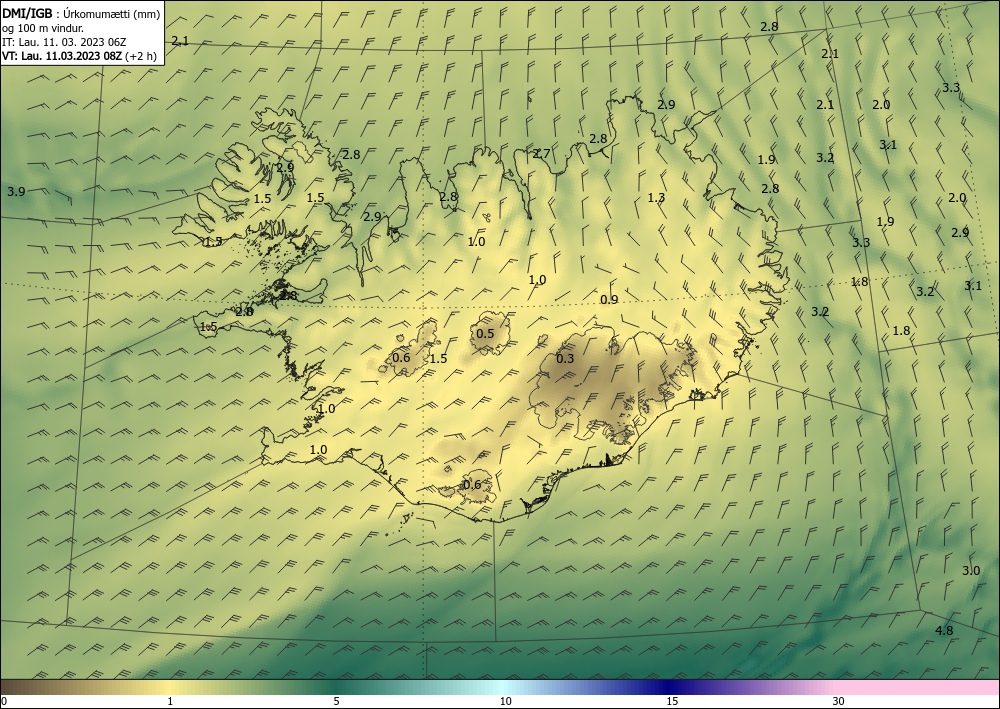This screenshot has height=709, width=1000.
Task: Select the 'VT: Lau. 11.03.2023 08Z (+2 h)' line
Action: (79, 56)
